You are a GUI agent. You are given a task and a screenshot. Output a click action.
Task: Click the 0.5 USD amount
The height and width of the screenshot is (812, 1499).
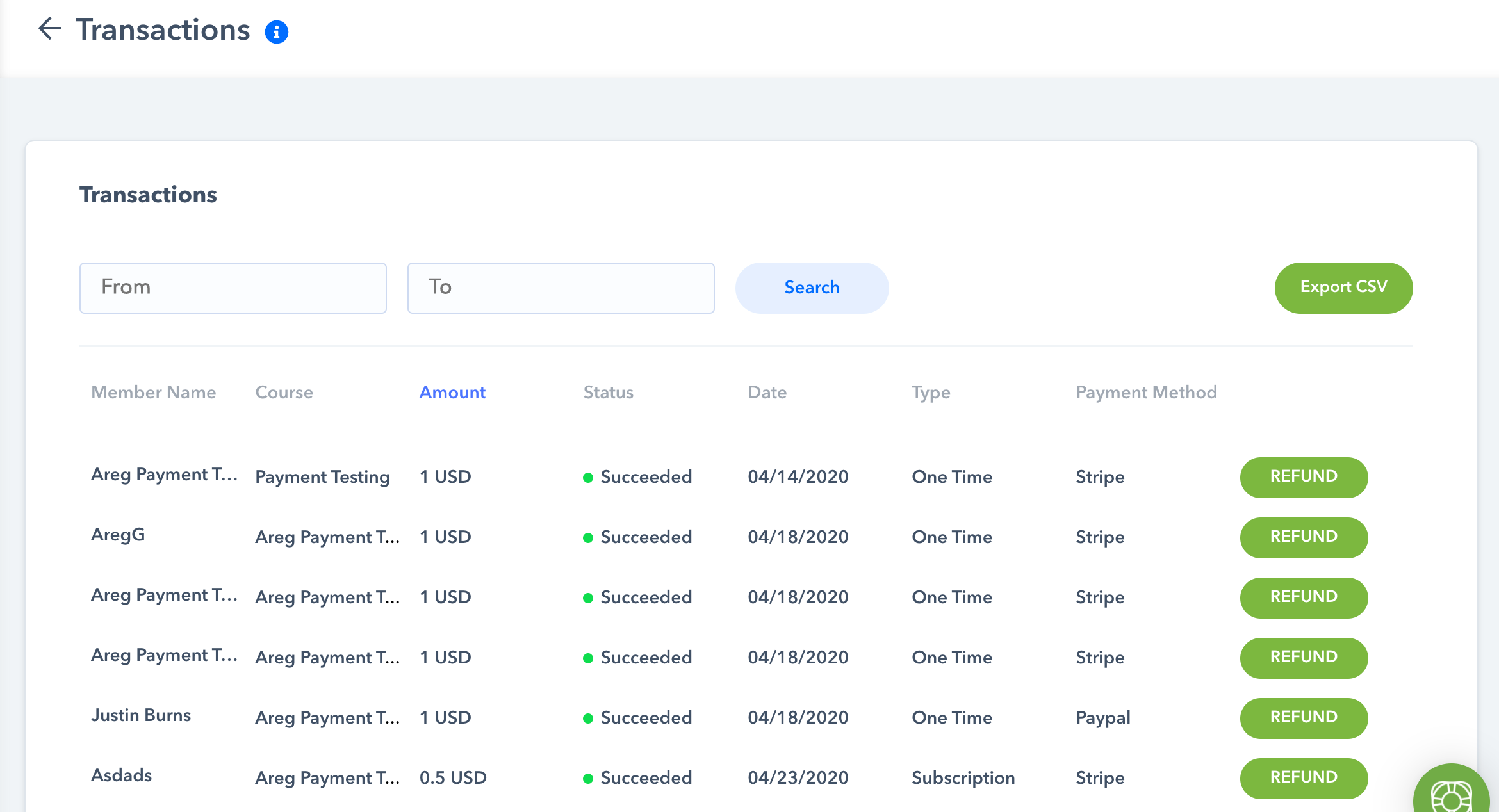pyautogui.click(x=453, y=778)
